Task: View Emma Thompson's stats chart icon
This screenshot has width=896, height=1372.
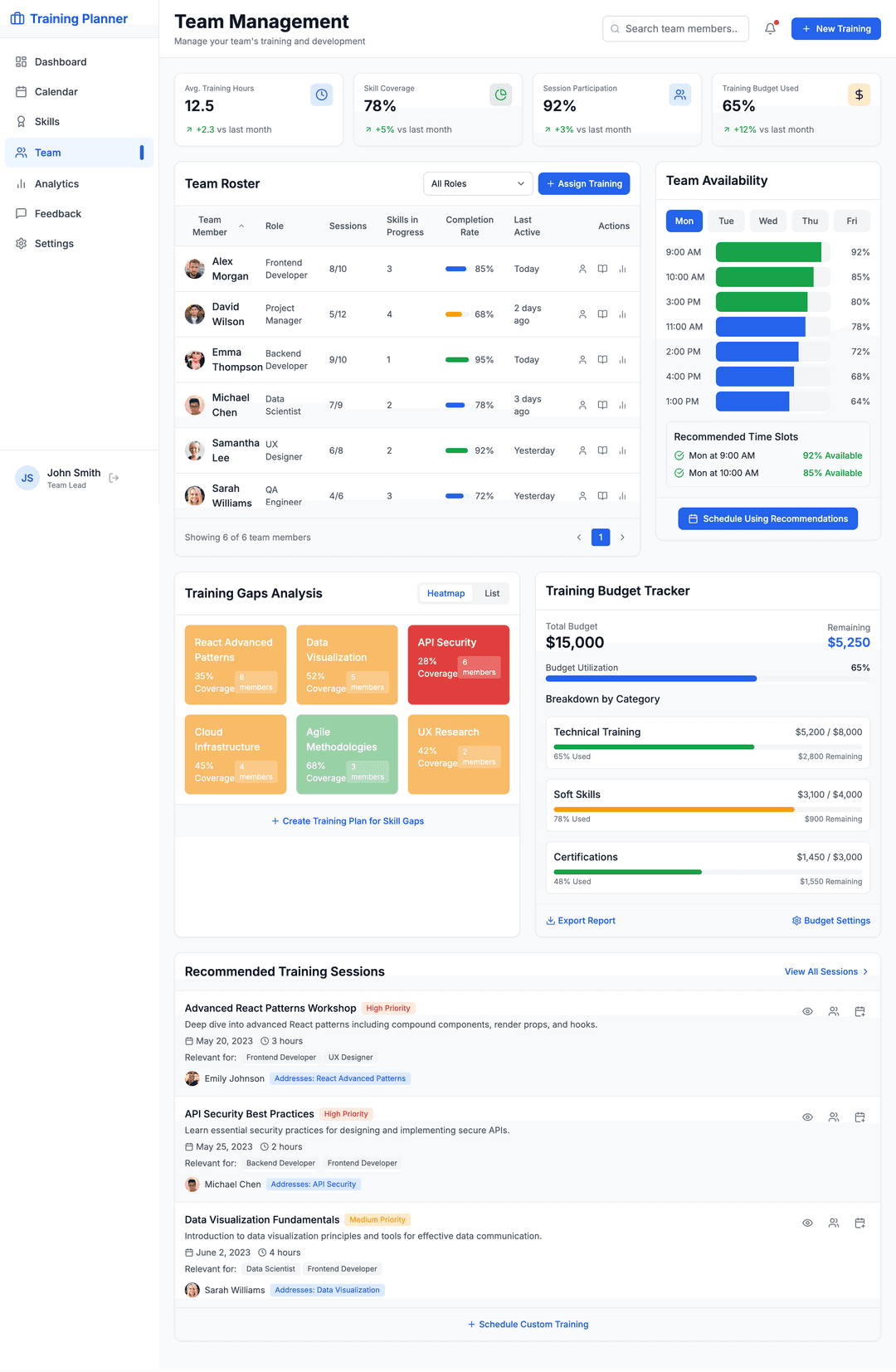Action: click(622, 360)
